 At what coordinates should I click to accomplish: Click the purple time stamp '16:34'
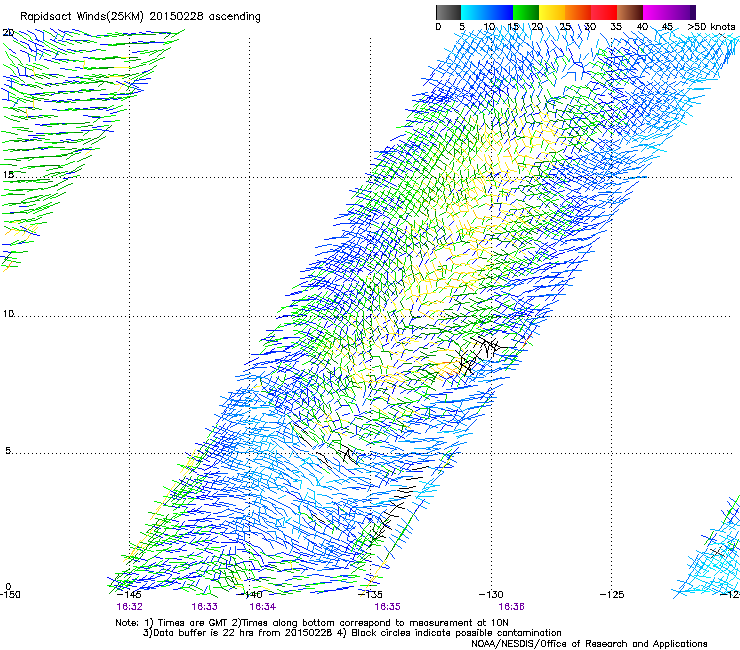point(262,607)
